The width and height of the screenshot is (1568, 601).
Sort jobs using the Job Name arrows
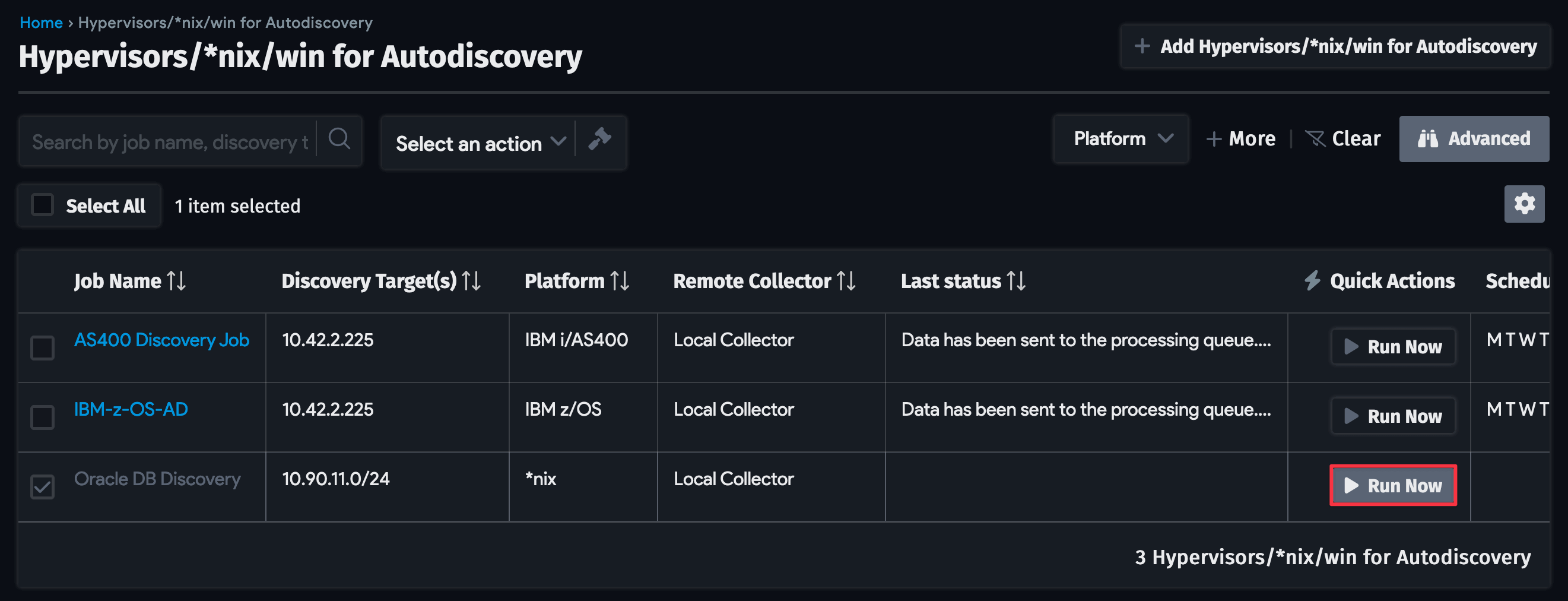click(177, 281)
